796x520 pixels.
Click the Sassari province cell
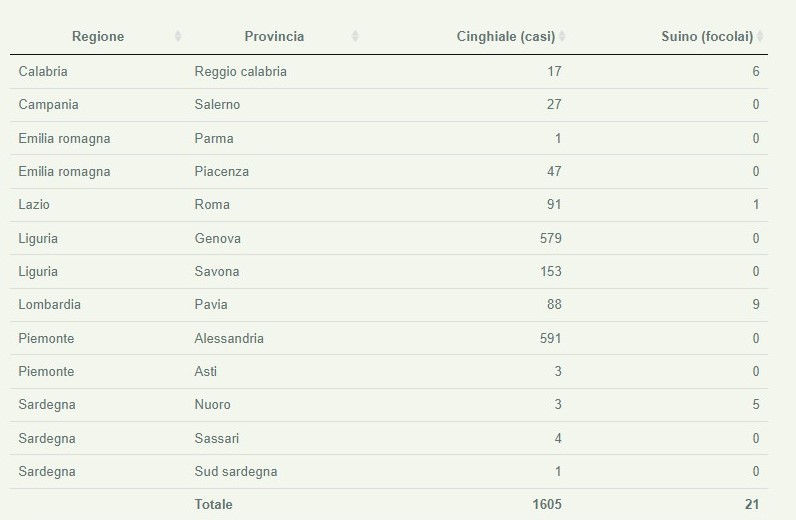(217, 439)
